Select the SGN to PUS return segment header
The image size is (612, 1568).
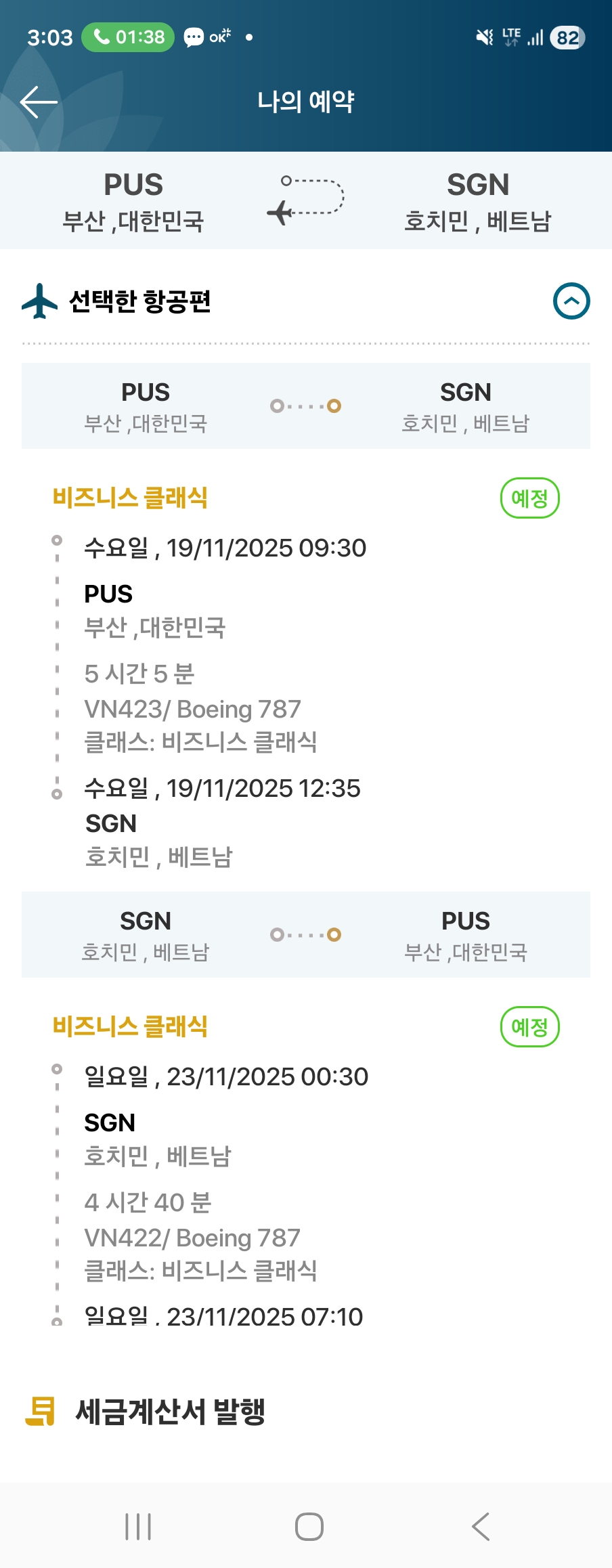(306, 935)
